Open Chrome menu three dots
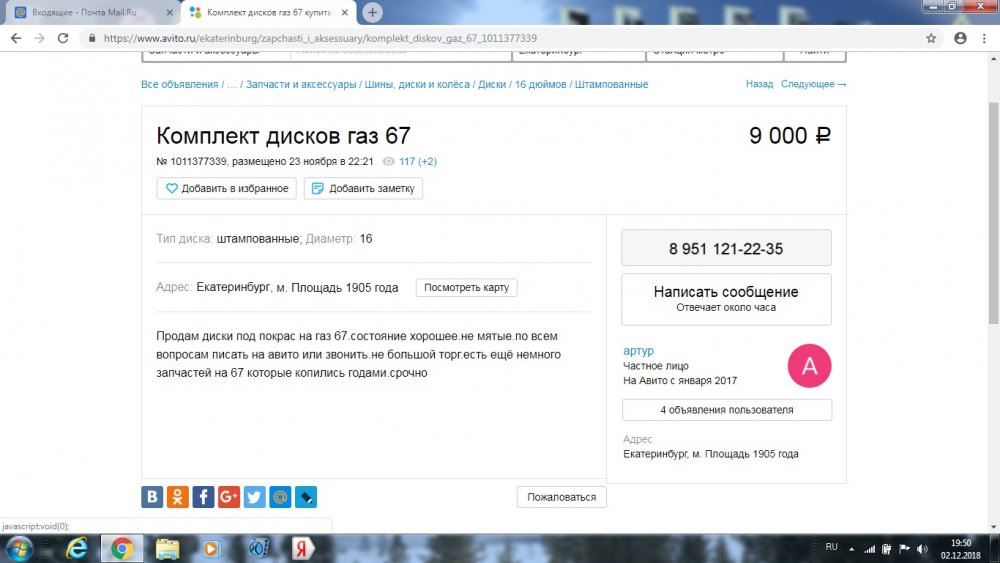The width and height of the screenshot is (1000, 563). pyautogui.click(x=984, y=38)
